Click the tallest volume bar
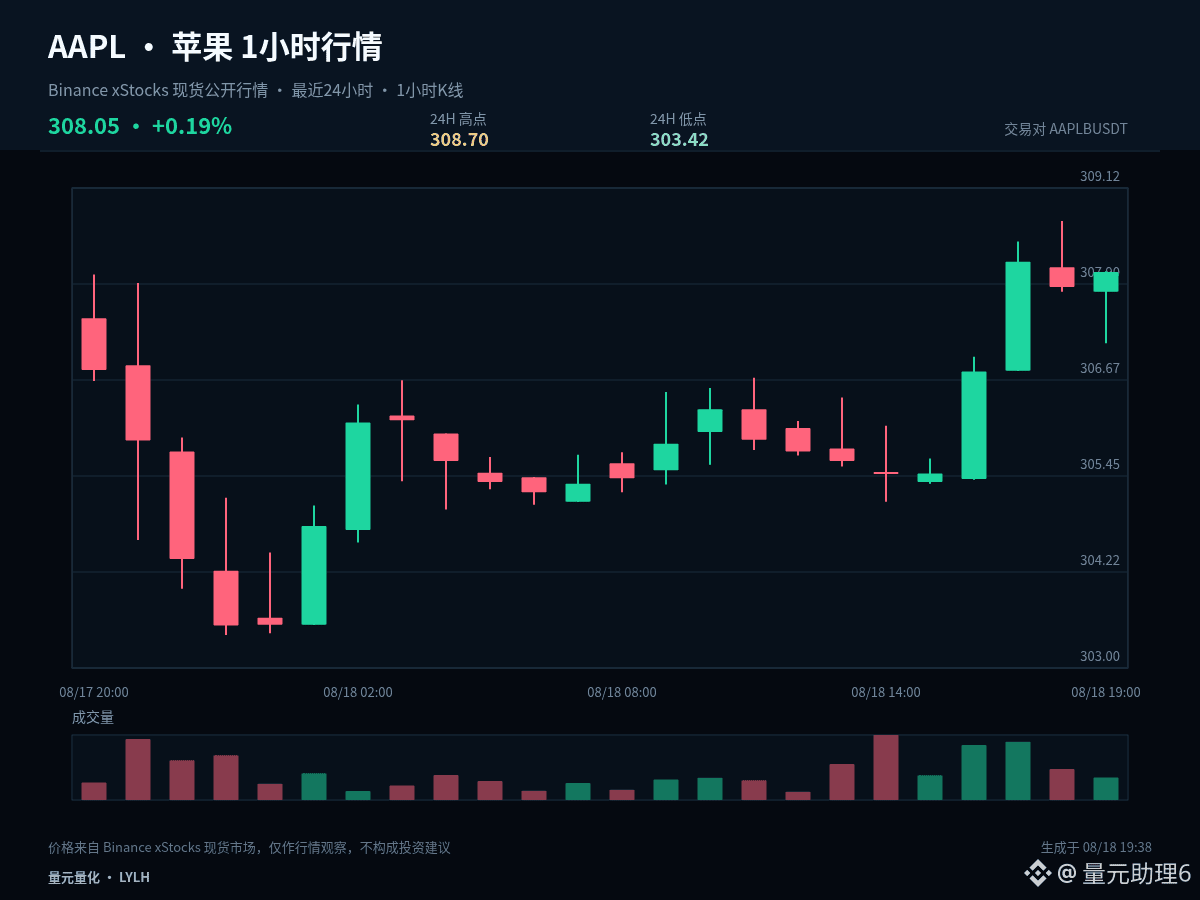The image size is (1200, 900). coord(886,767)
